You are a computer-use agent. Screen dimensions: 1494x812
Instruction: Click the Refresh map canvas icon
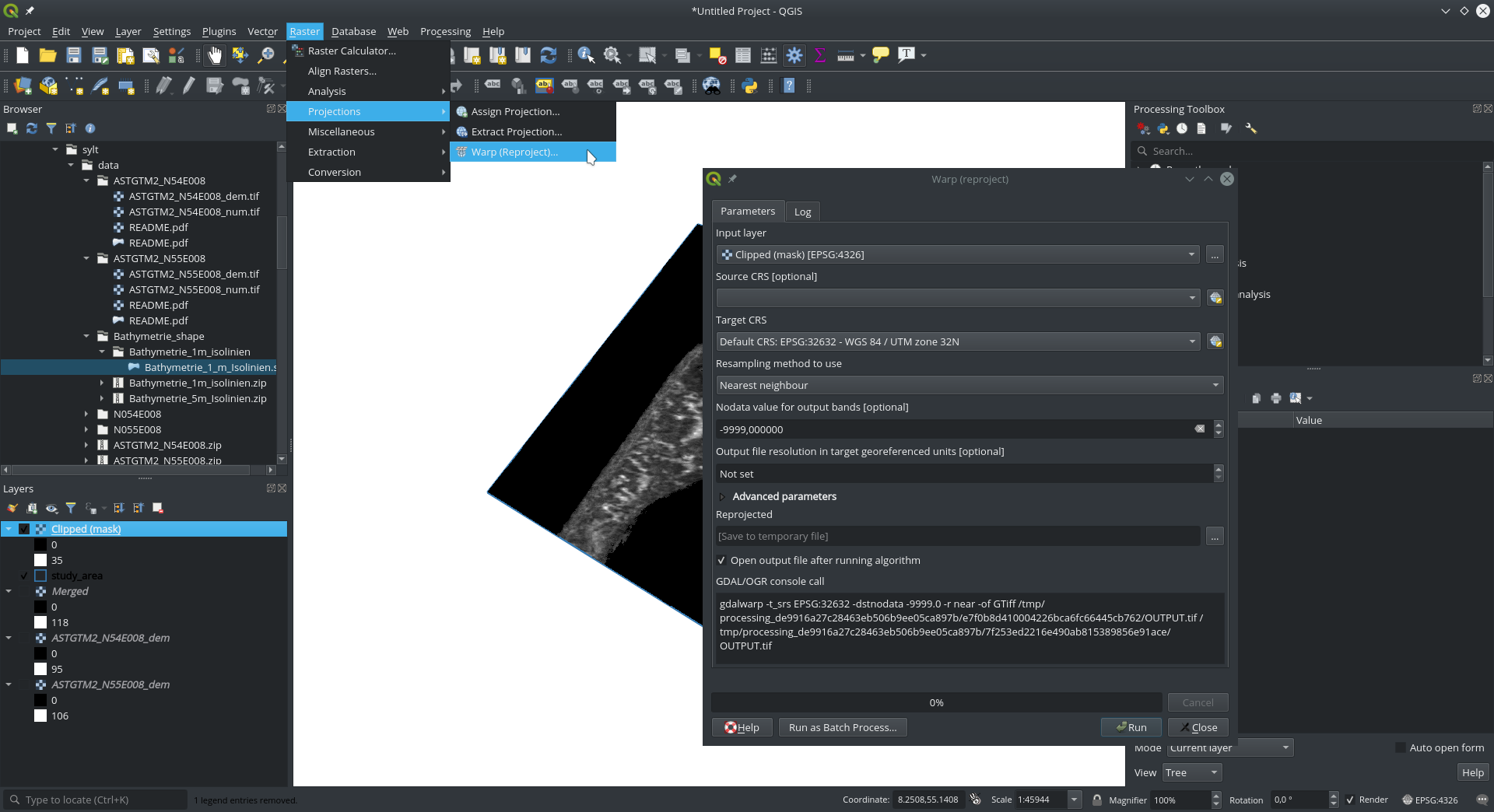click(x=548, y=55)
